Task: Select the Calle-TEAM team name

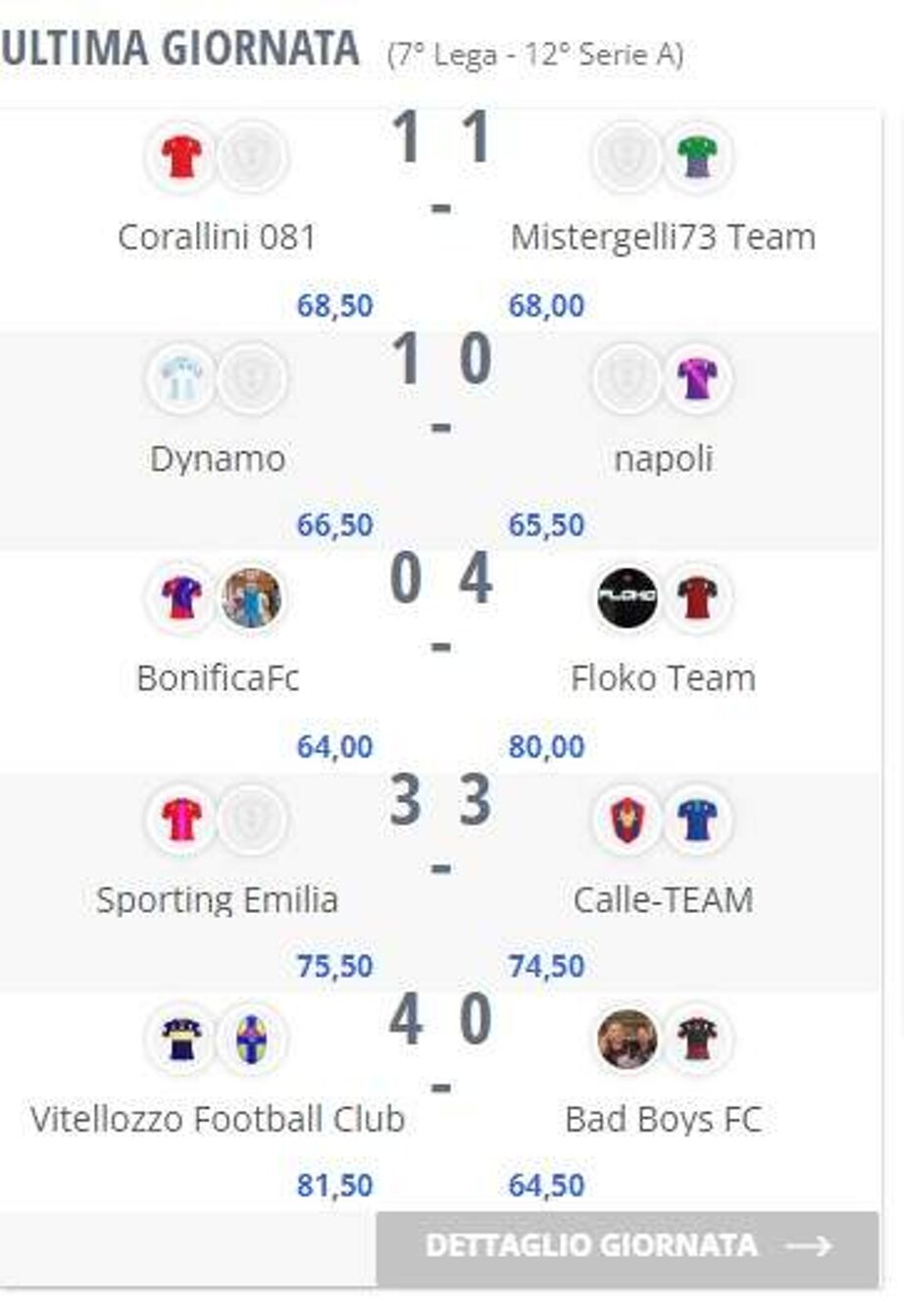Action: pos(663,899)
